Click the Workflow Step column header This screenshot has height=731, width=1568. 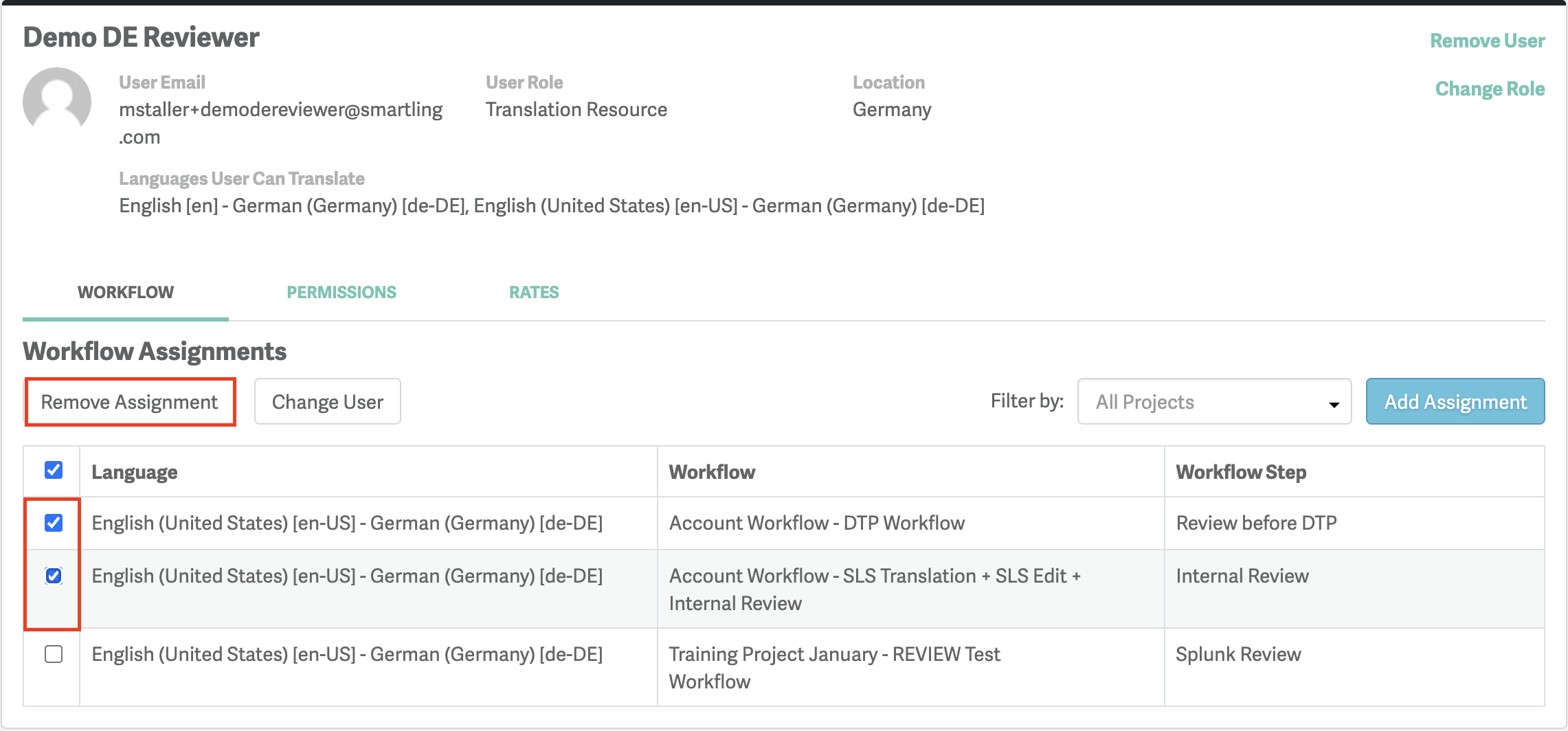click(1241, 472)
